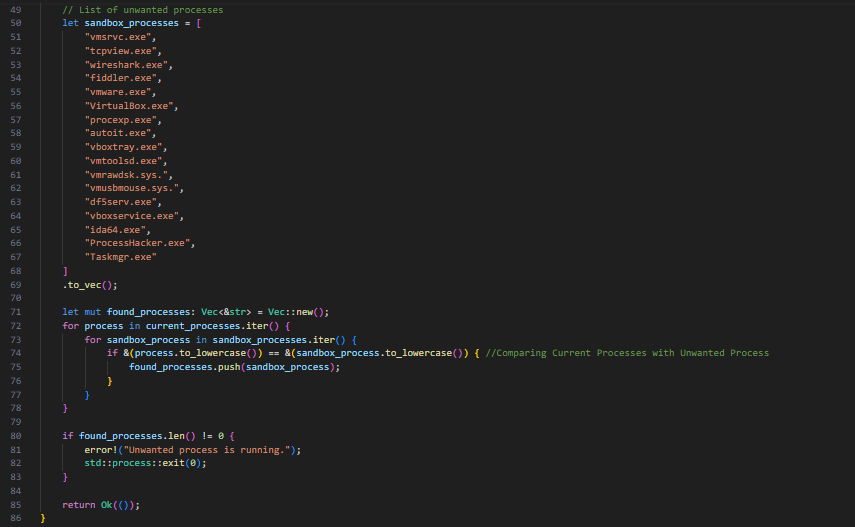
Task: Click the Vec::new() constructor call
Action: (298, 312)
